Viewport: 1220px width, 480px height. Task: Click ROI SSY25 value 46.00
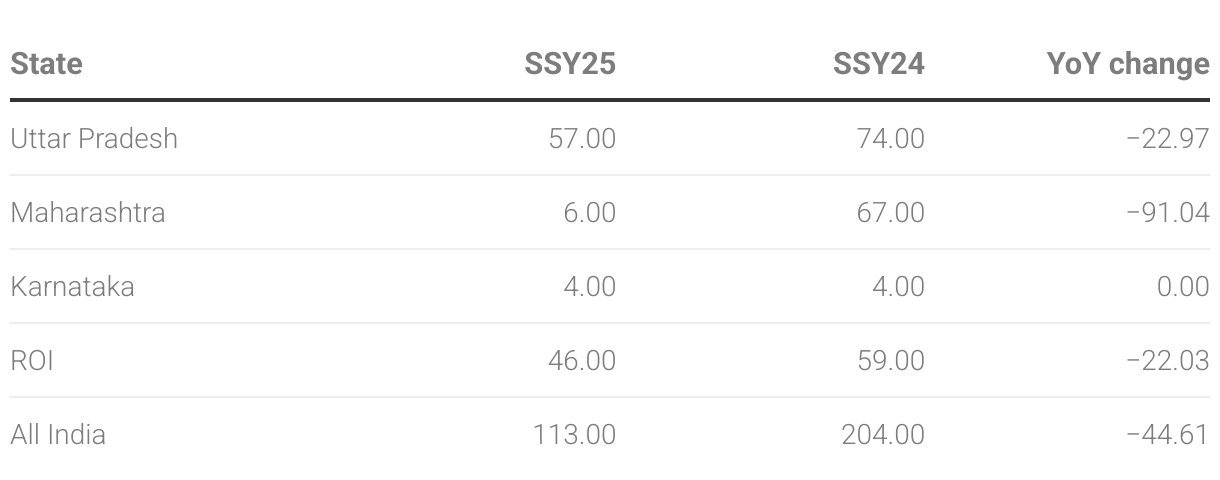click(582, 360)
